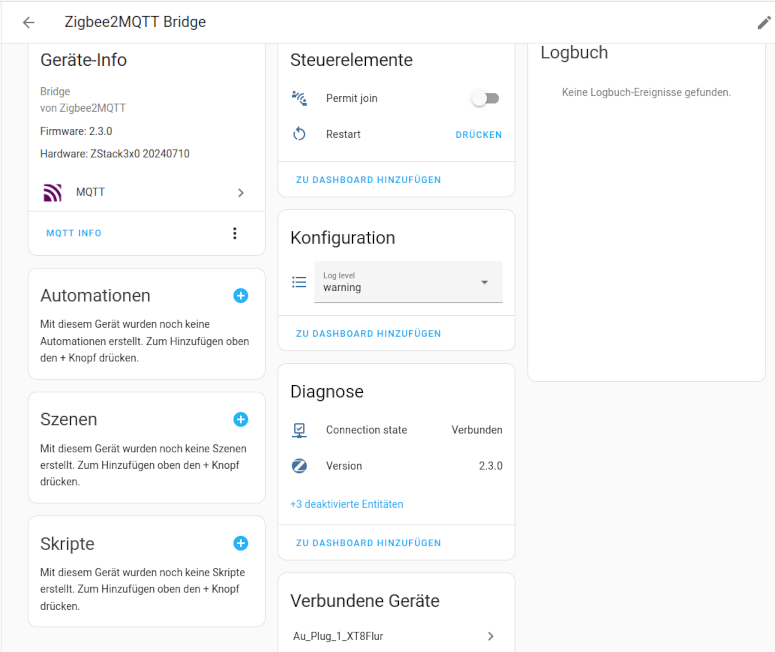The height and width of the screenshot is (652, 775).
Task: Open the three-dot menu beside MQTT INFO
Action: coord(235,233)
